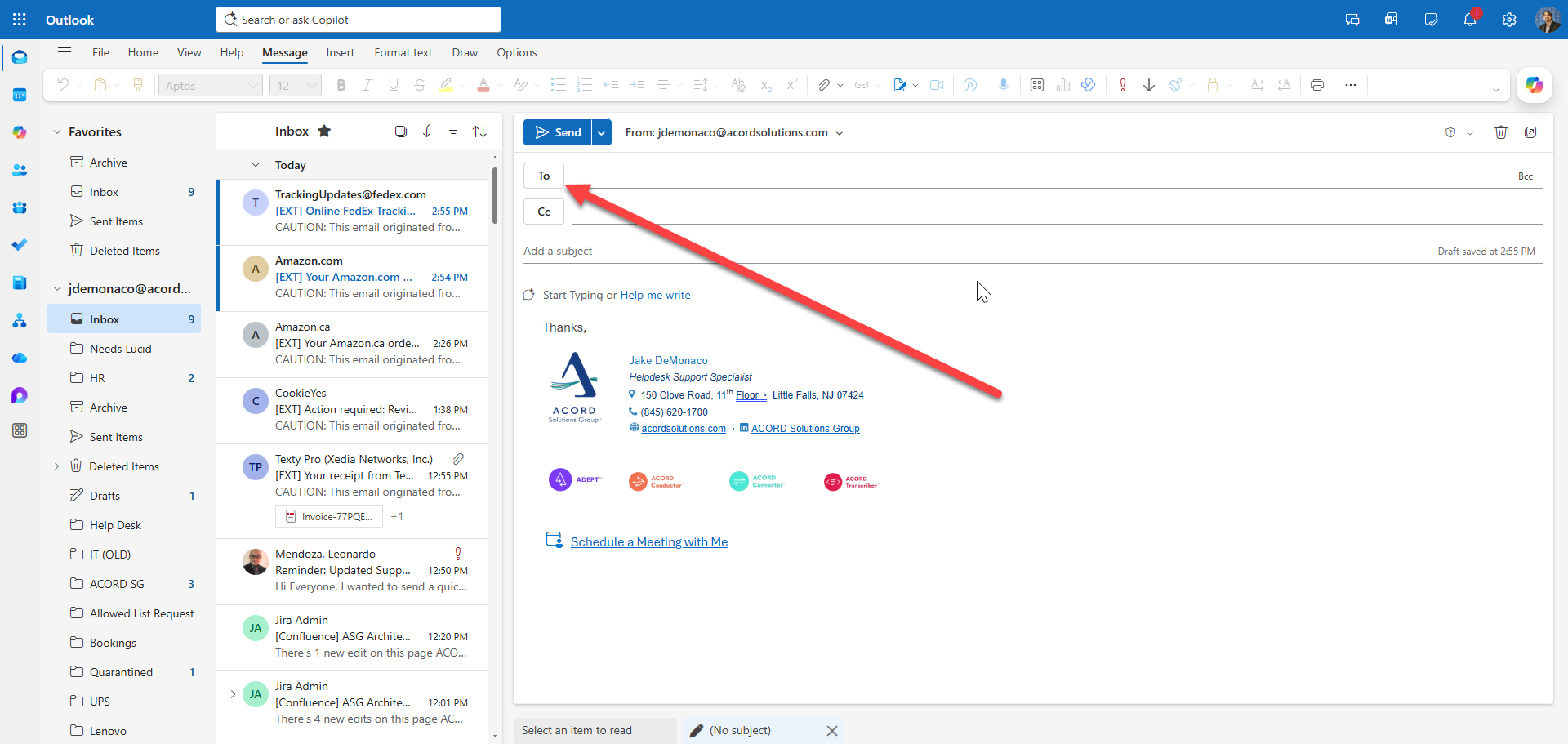Open the Settings gear icon

tap(1509, 20)
